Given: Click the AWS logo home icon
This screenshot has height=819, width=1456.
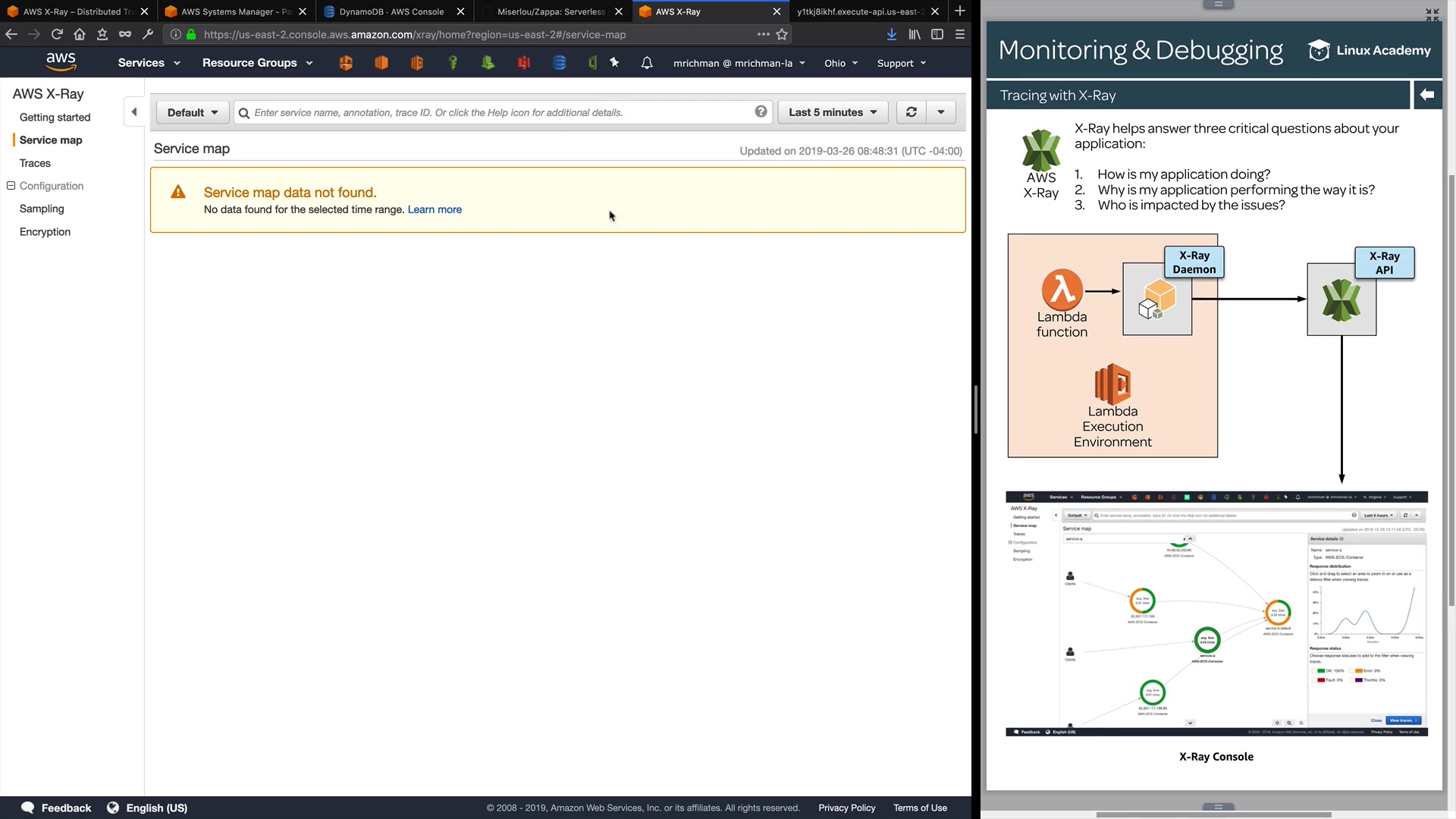Looking at the screenshot, I should pos(61,62).
